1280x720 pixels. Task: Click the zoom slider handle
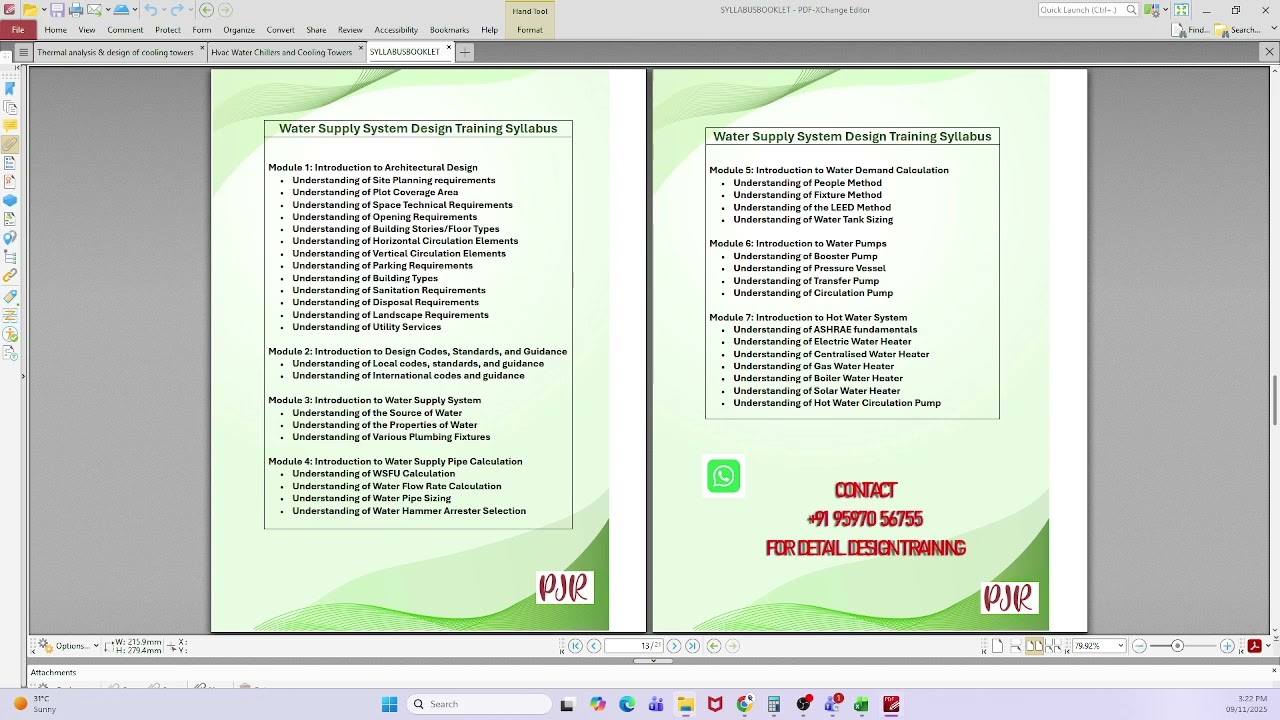coord(1177,646)
